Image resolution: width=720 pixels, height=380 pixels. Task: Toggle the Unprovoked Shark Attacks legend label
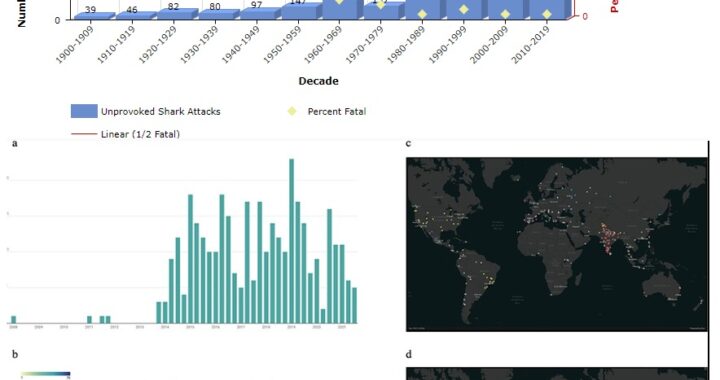[x=161, y=112]
